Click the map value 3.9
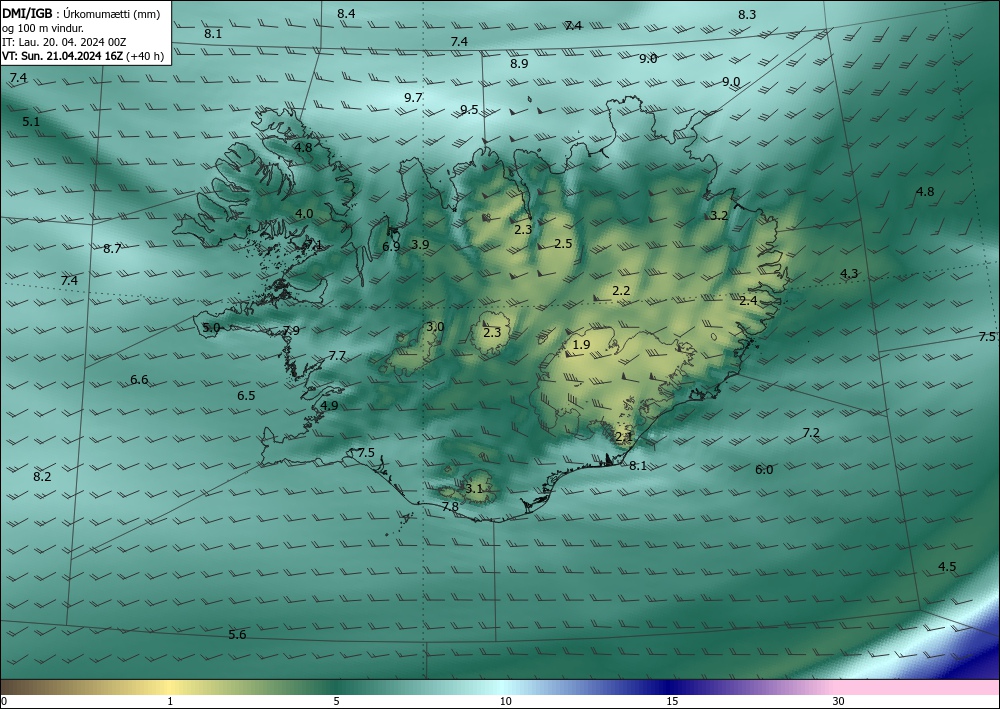1000x709 pixels. (420, 244)
